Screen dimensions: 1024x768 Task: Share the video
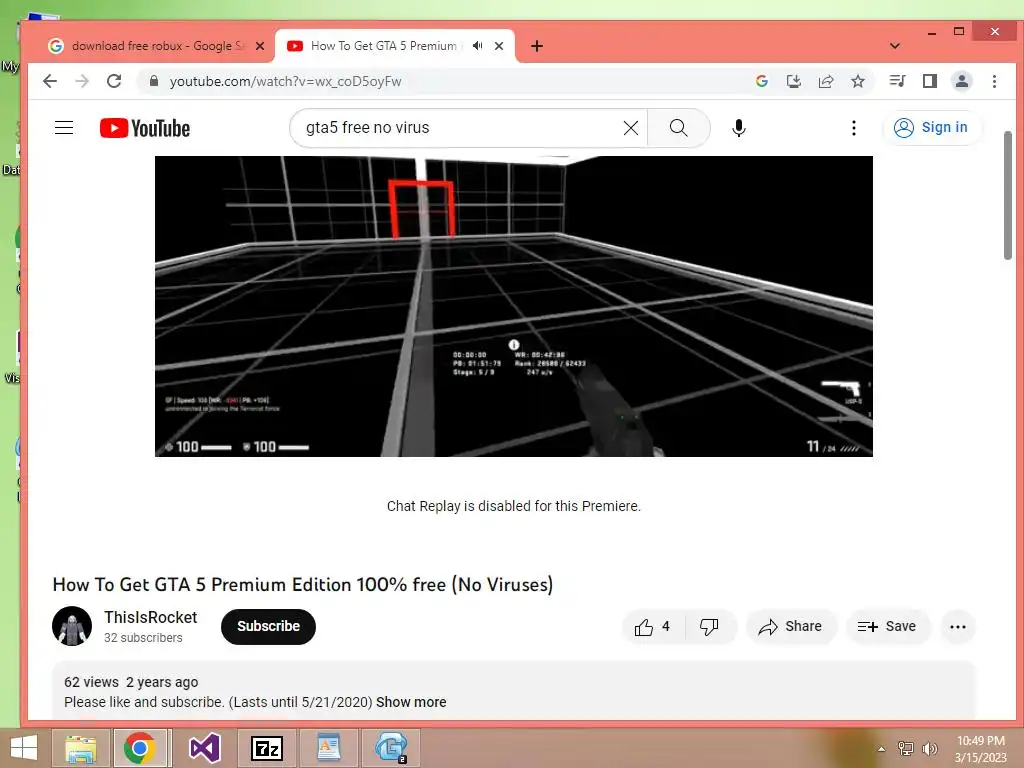point(790,627)
